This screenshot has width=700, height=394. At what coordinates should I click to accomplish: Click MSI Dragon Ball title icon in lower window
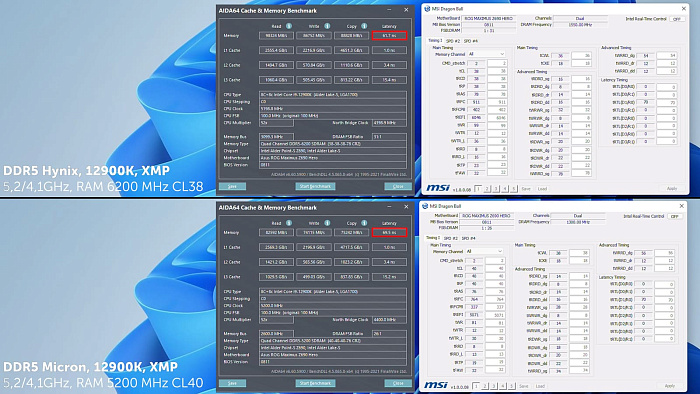click(425, 206)
